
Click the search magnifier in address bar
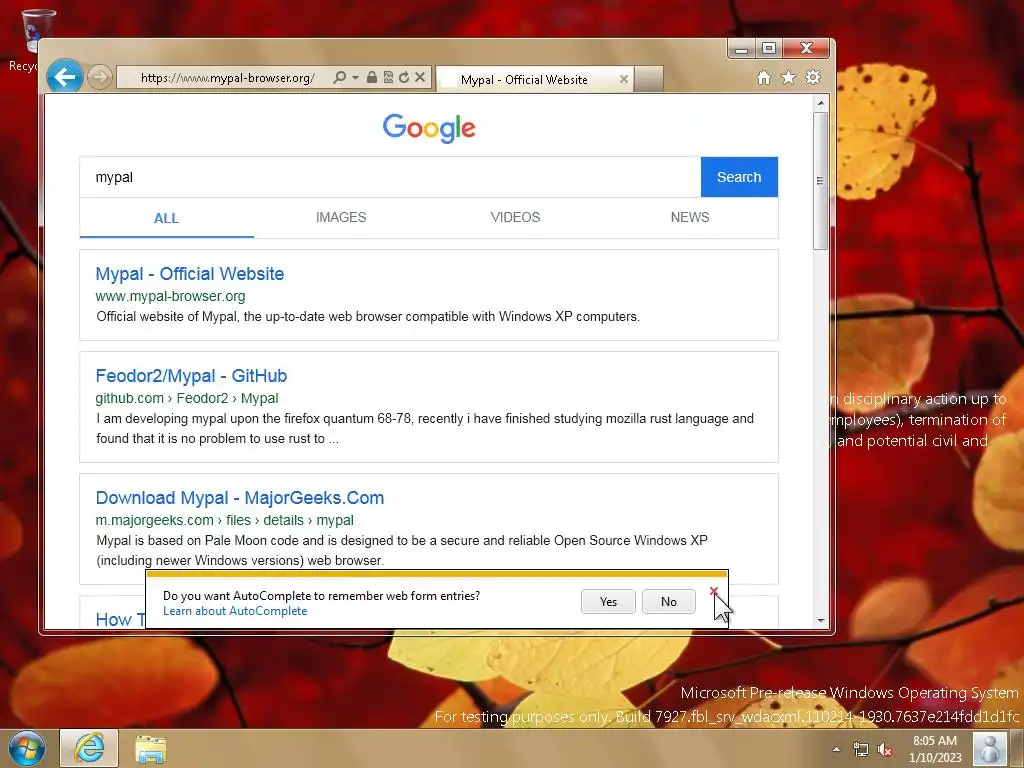point(339,78)
